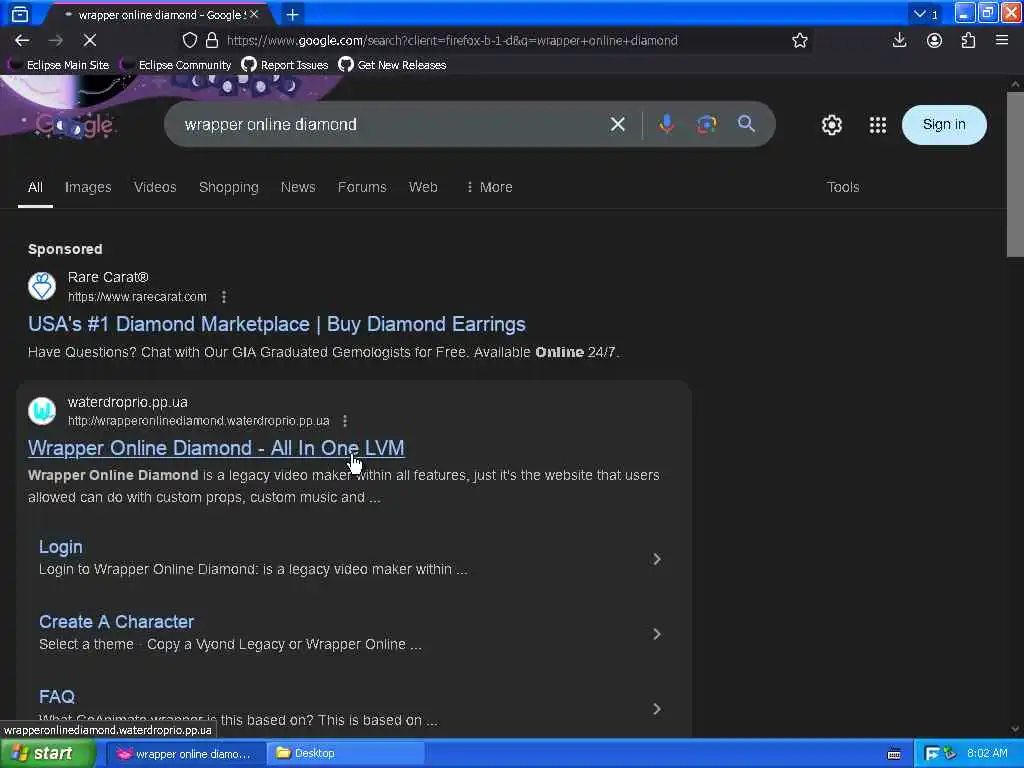This screenshot has height=768, width=1024.
Task: Select the All results tab
Action: click(35, 187)
